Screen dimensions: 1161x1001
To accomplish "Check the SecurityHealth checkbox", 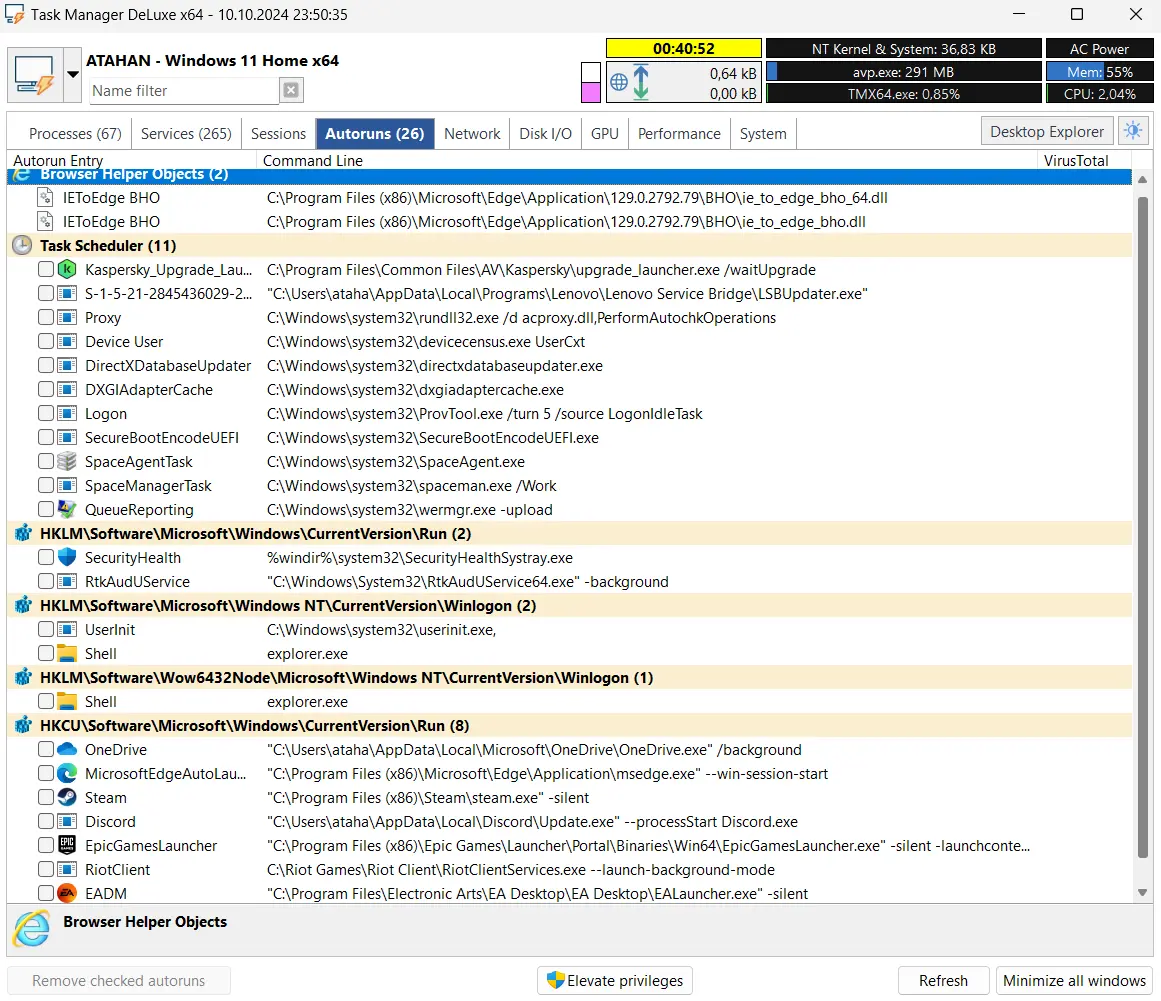I will (46, 558).
